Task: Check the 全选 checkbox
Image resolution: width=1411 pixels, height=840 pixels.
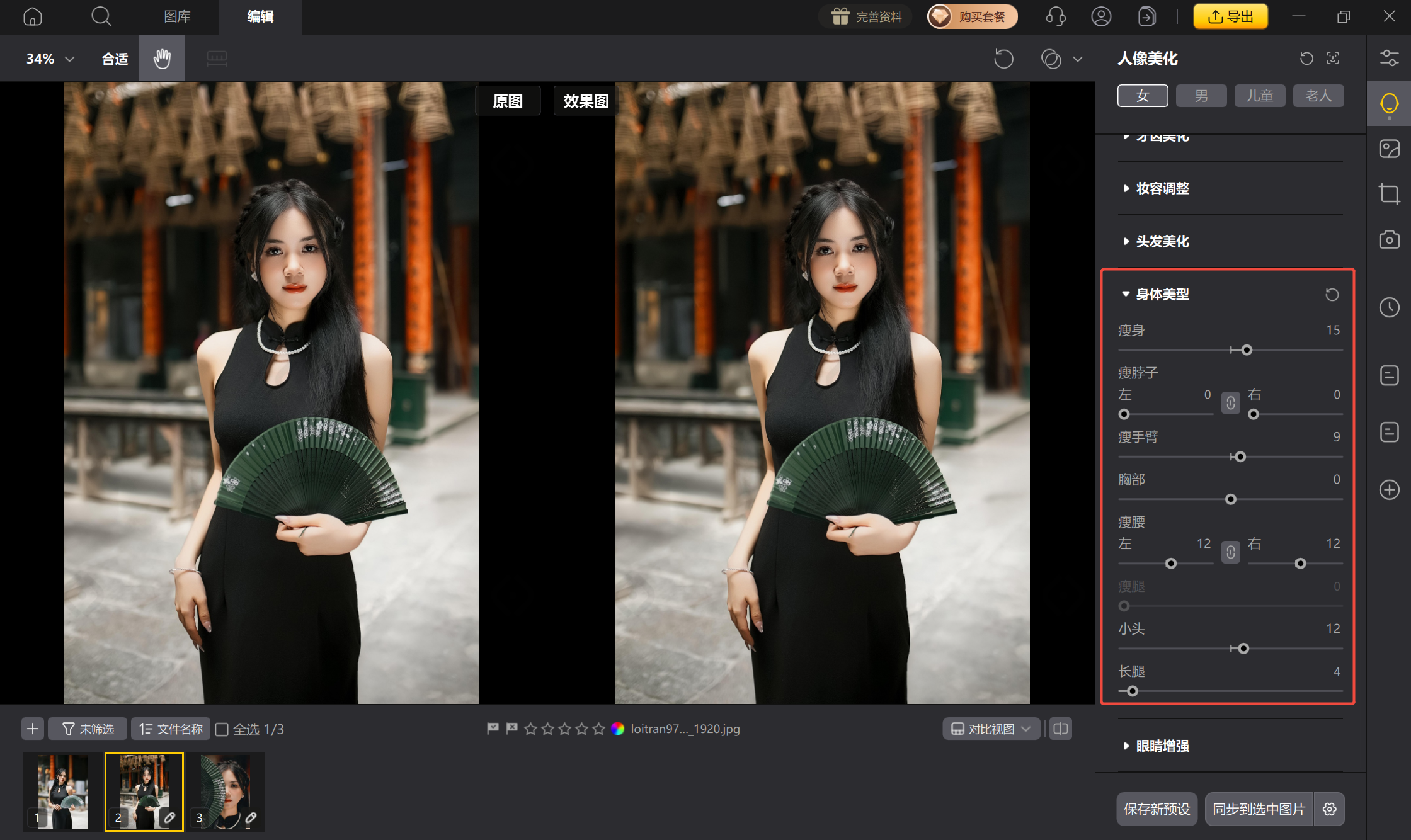Action: (x=222, y=729)
